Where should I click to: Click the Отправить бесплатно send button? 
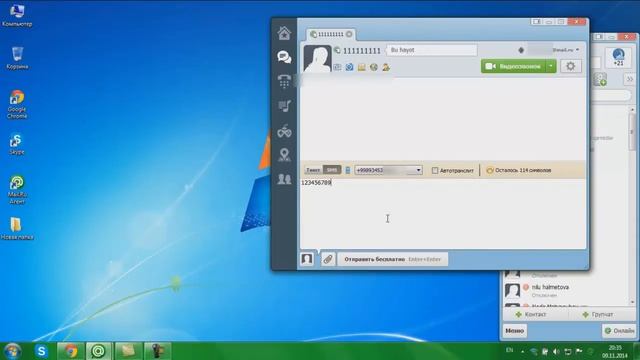(392, 259)
